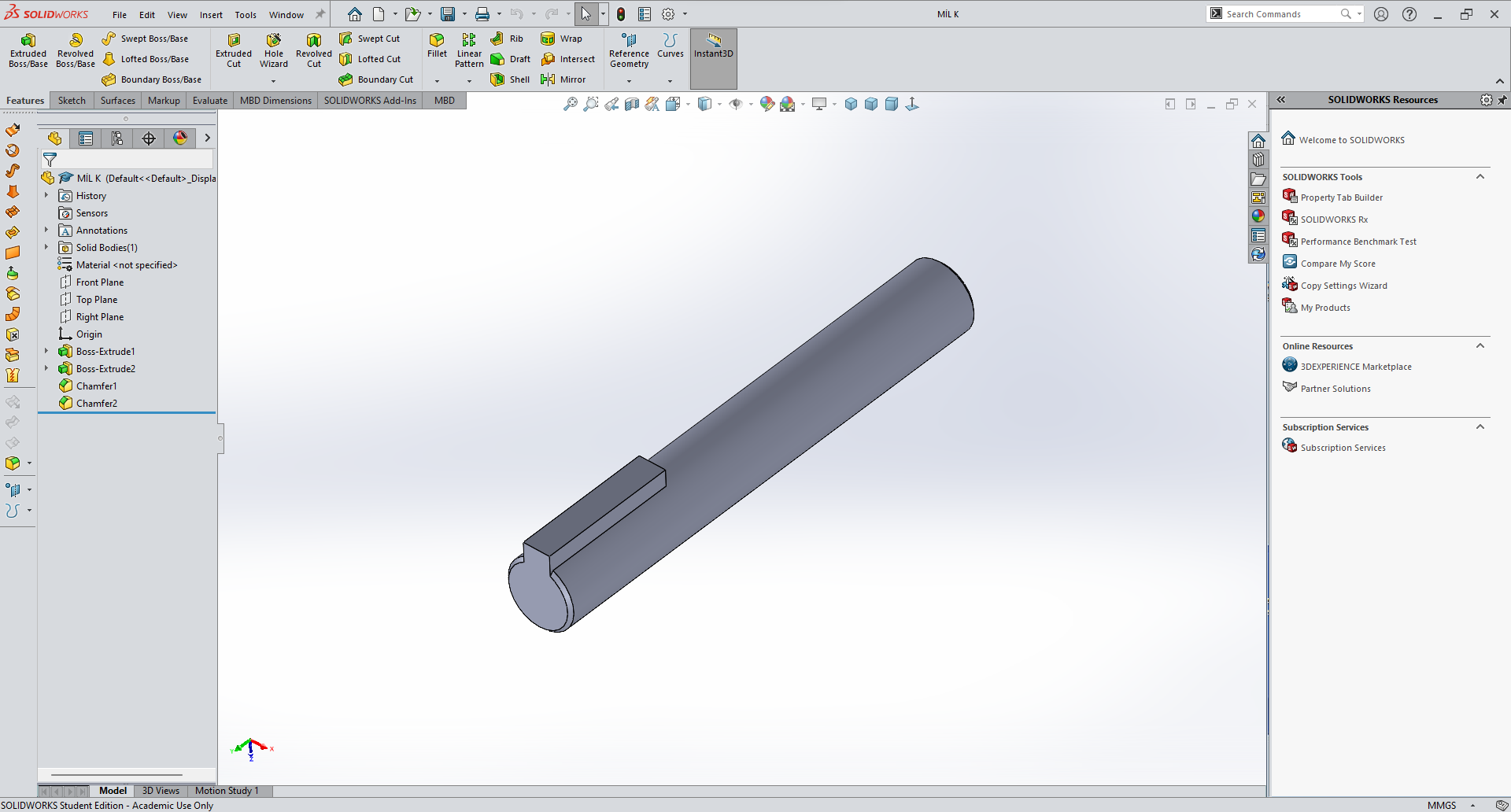Screen dimensions: 1511x812
Task: Open the Fillet dropdown arrow
Action: [437, 81]
